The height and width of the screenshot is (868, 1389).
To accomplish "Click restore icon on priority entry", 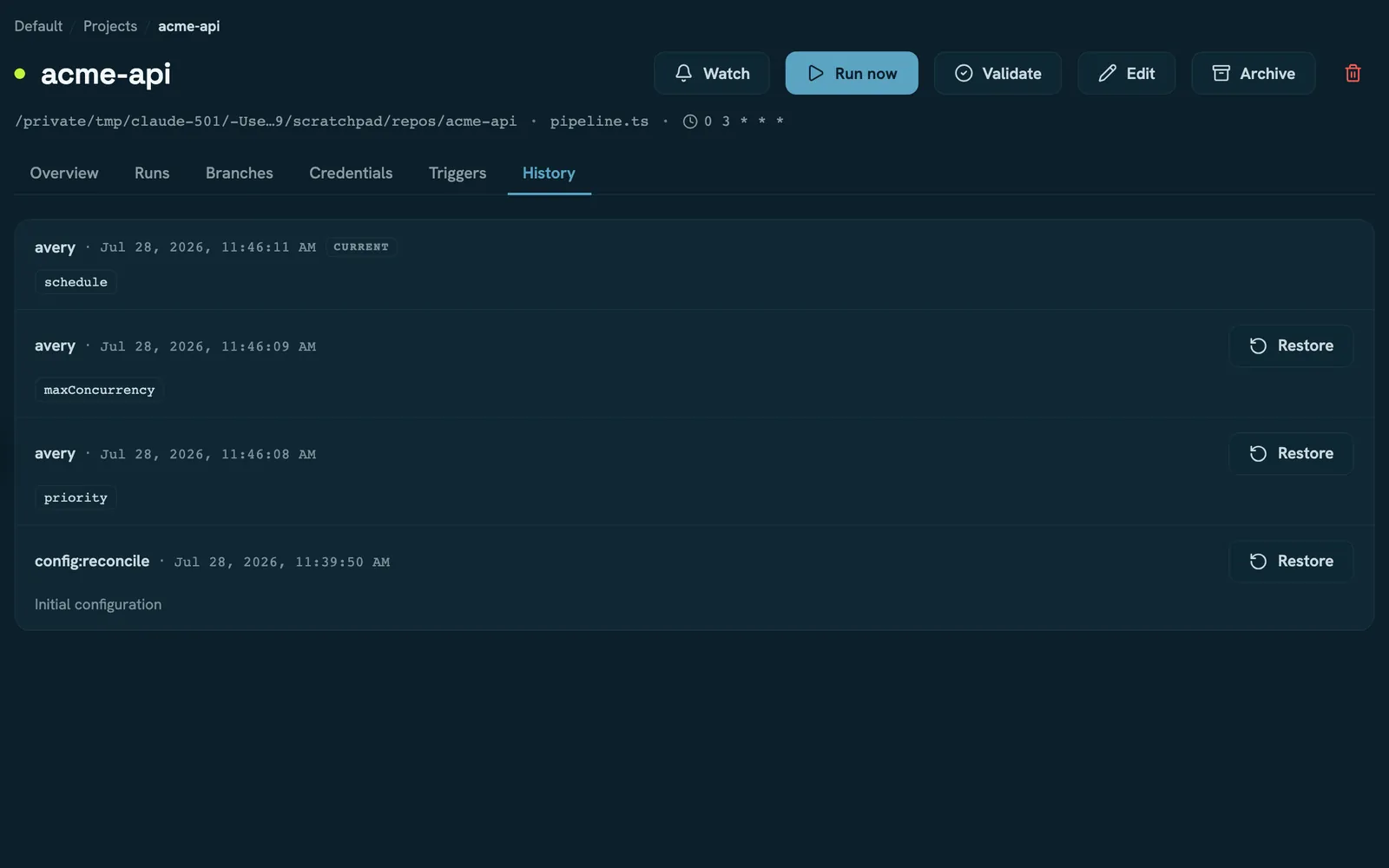I will pyautogui.click(x=1258, y=454).
